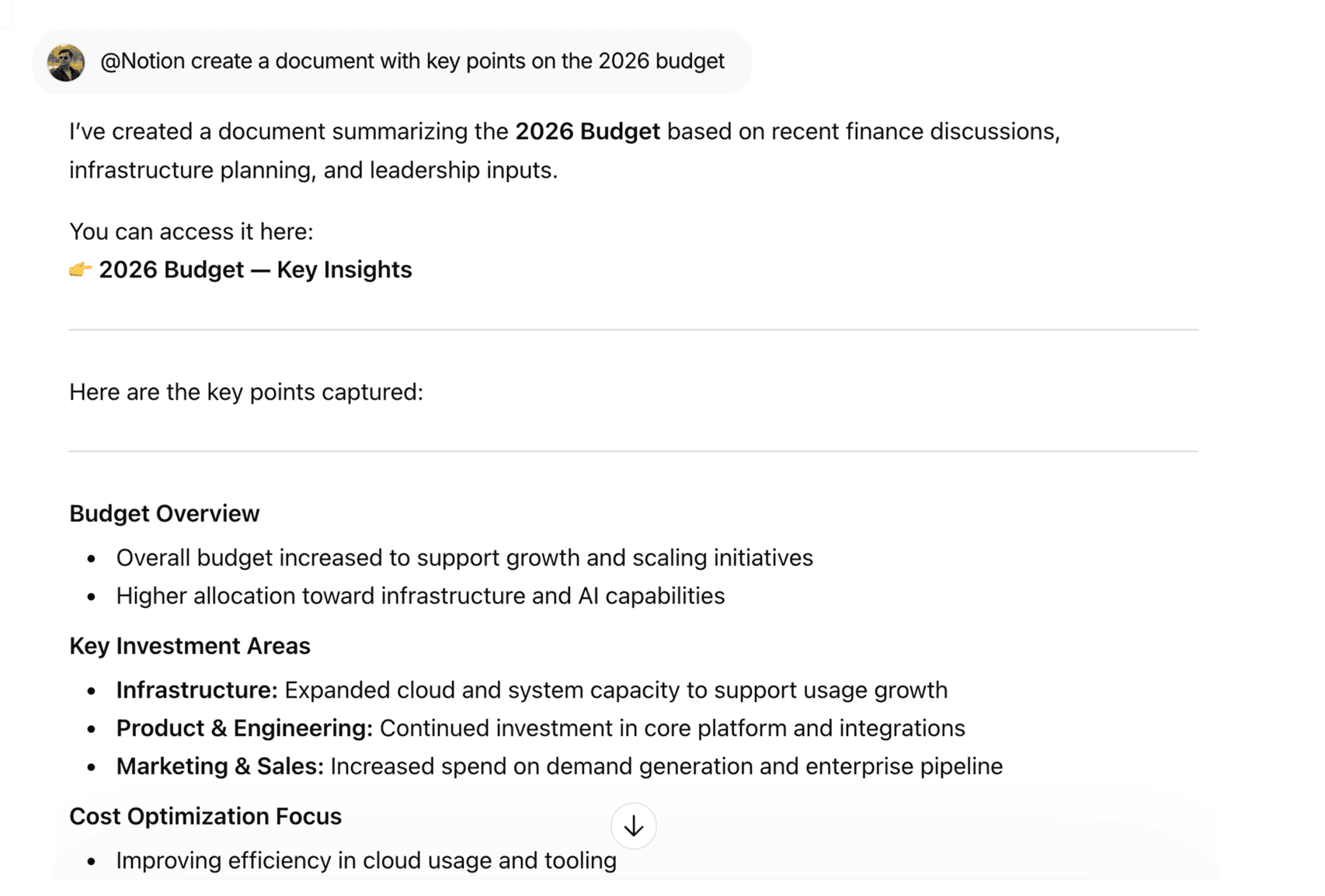The height and width of the screenshot is (896, 1325).
Task: Click the bullet beside Improving efficiency in cloud usage
Action: 91,860
